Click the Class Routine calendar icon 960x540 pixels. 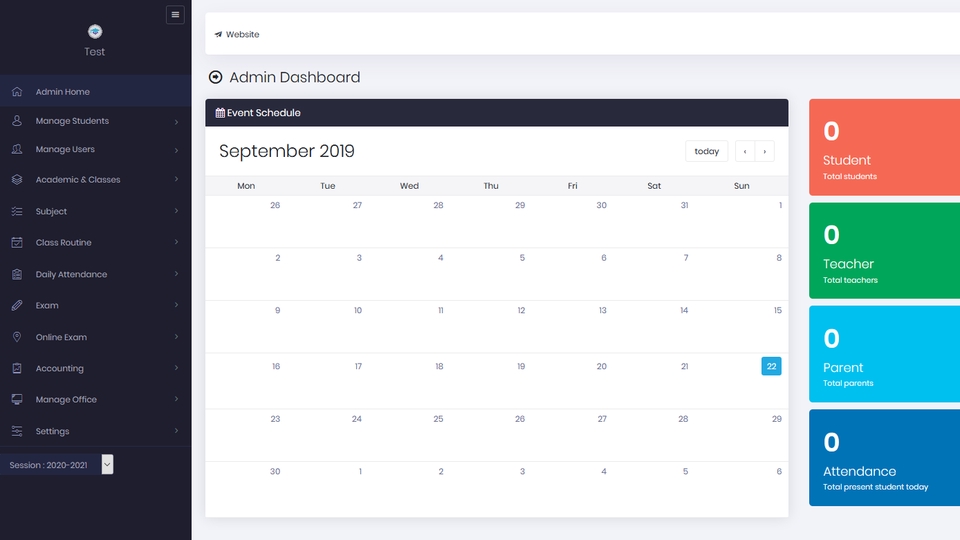17,243
